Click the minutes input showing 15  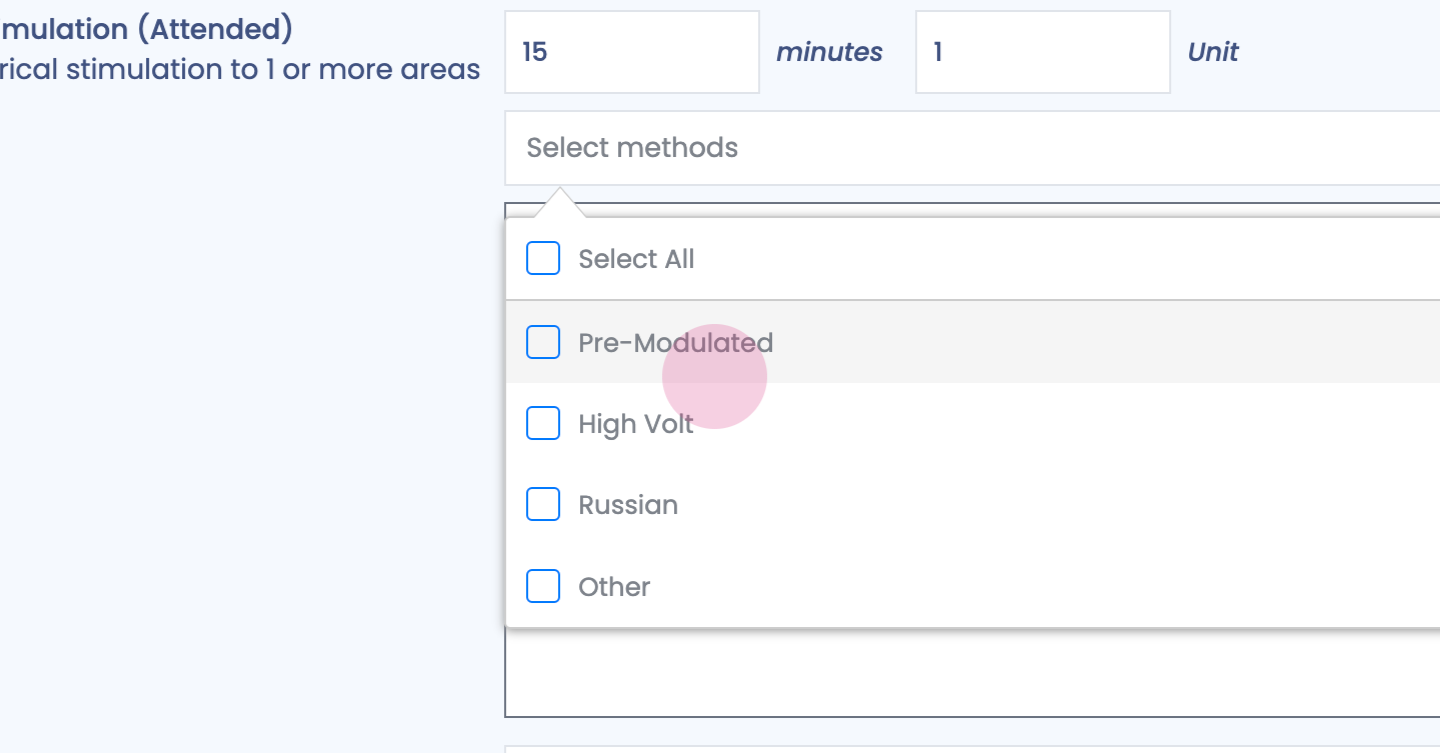tap(631, 52)
